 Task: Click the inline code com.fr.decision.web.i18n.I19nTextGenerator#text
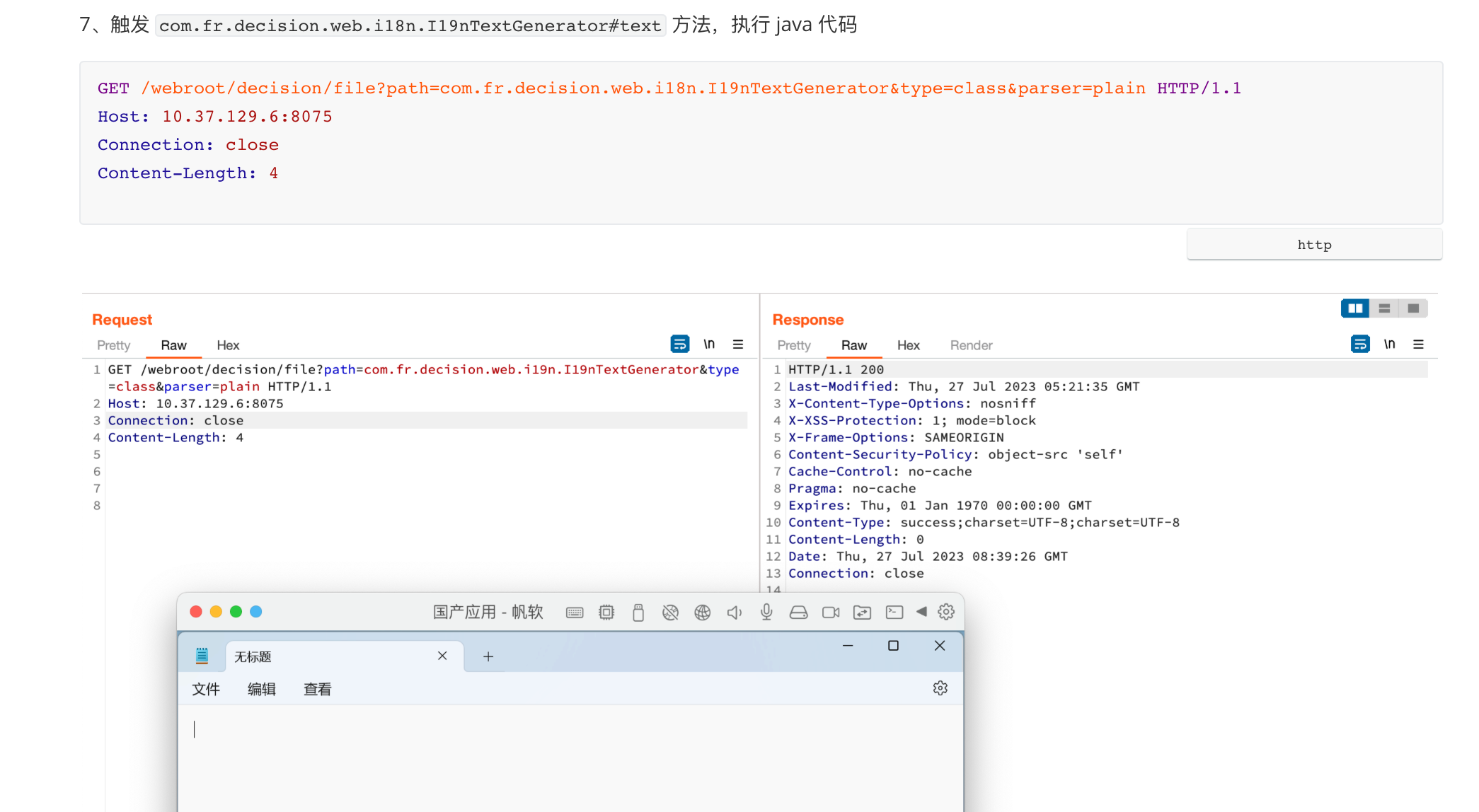(x=410, y=25)
